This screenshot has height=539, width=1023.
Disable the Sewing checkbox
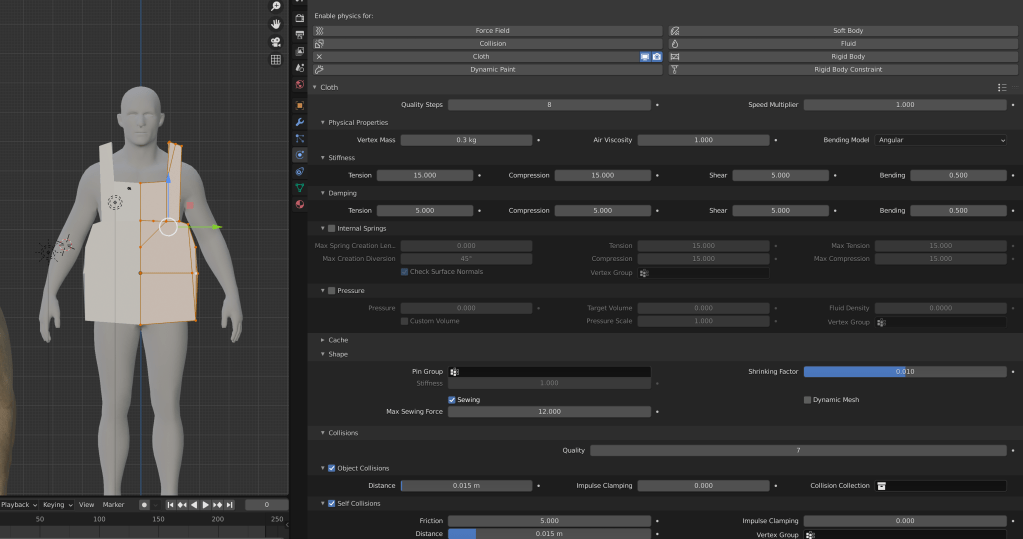point(452,400)
